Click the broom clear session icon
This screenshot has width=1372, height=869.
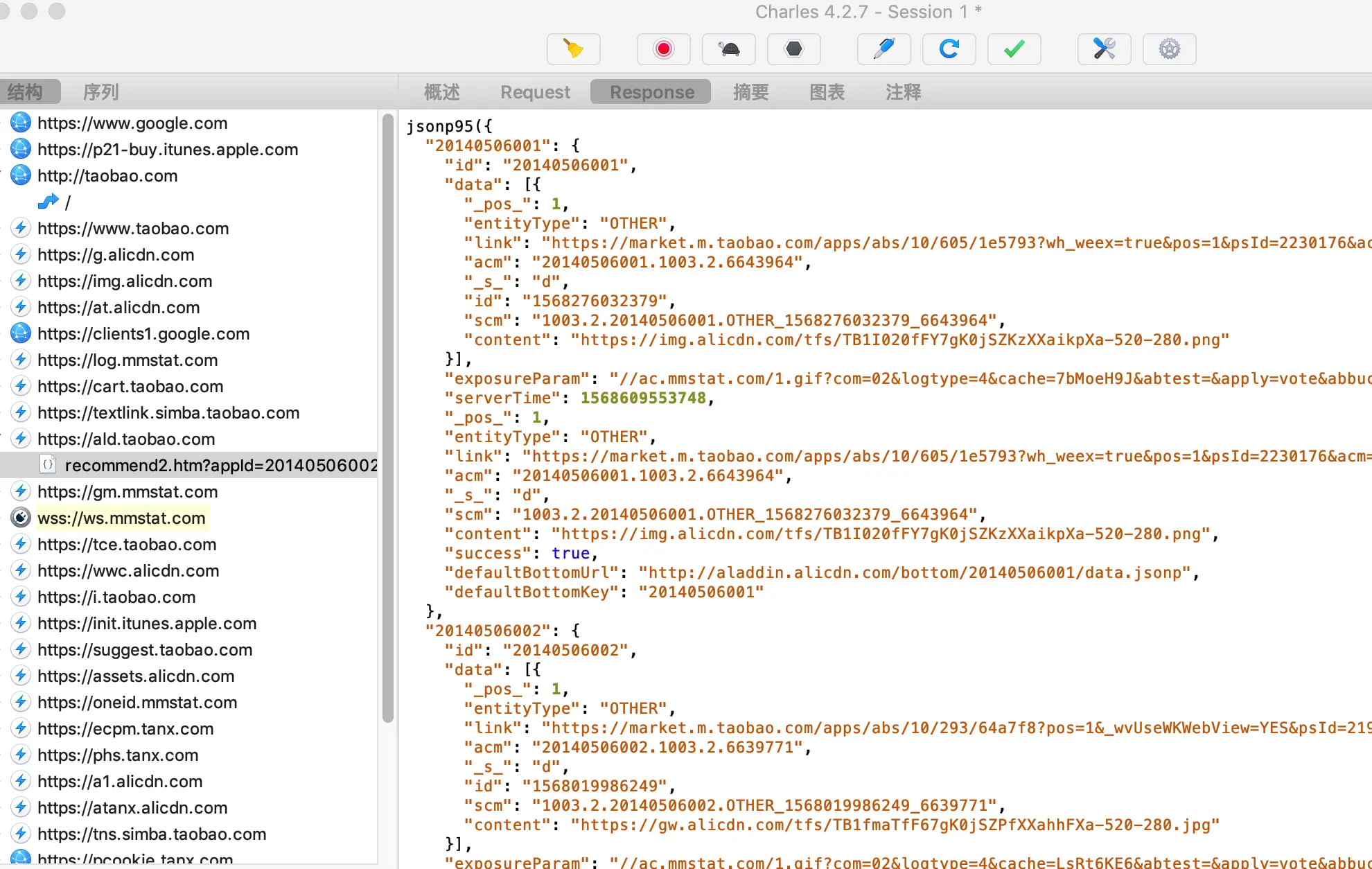click(x=573, y=49)
